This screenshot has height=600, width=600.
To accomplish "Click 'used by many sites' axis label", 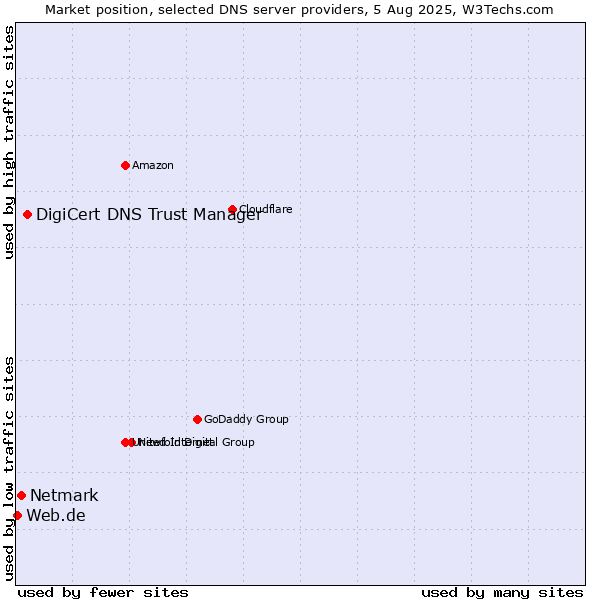I will pyautogui.click(x=502, y=593).
